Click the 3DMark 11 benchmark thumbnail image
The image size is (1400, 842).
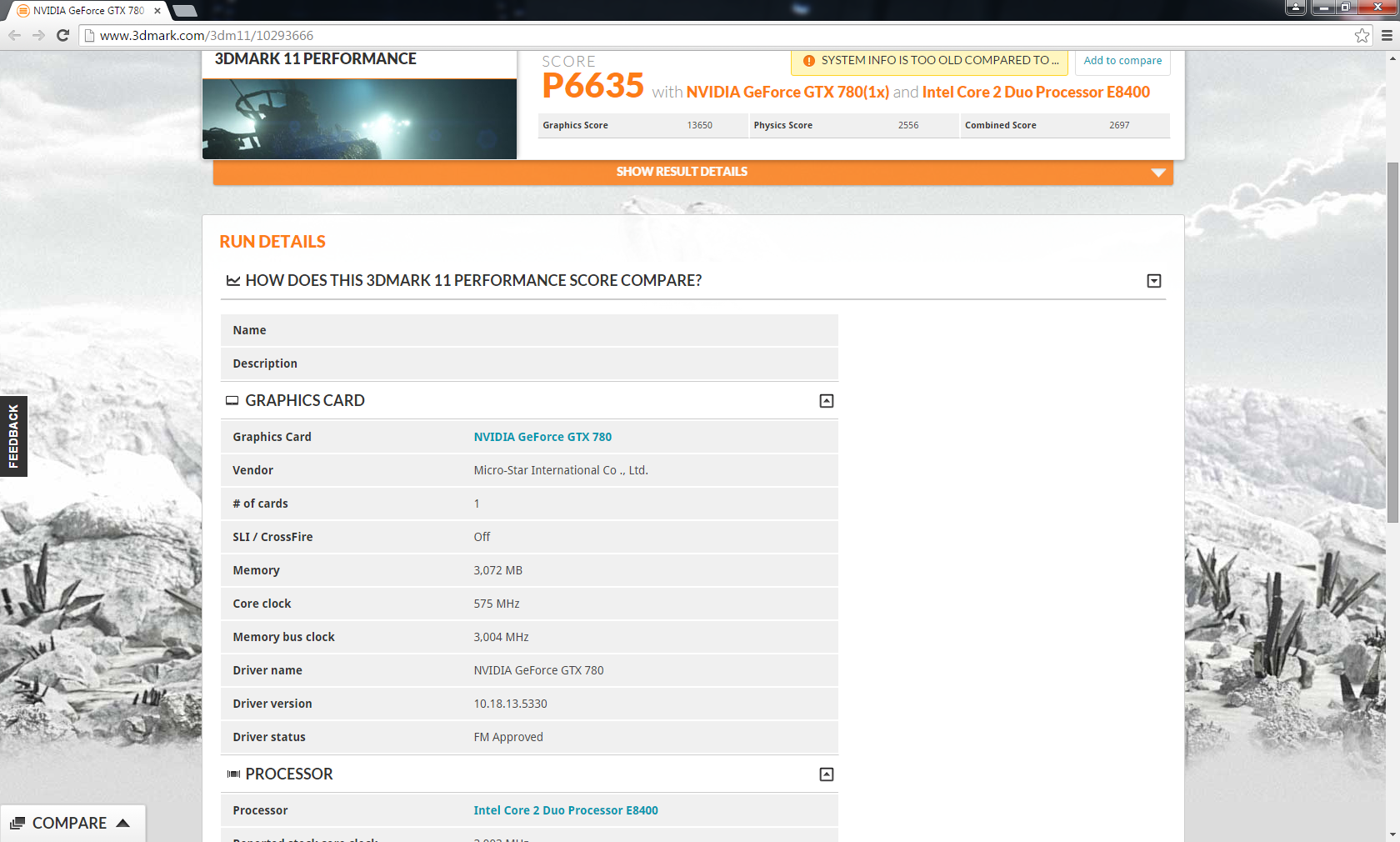(x=359, y=119)
